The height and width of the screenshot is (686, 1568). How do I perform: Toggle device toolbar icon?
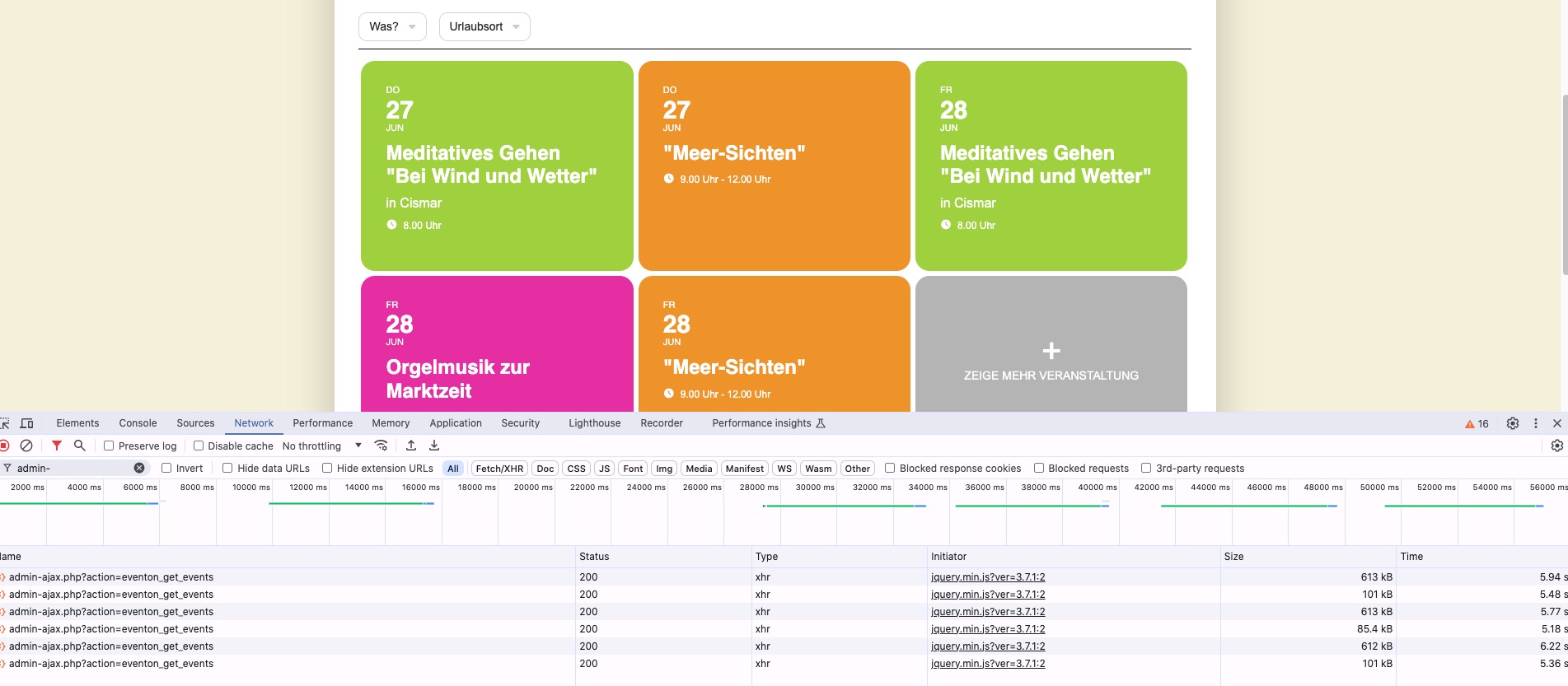point(27,423)
